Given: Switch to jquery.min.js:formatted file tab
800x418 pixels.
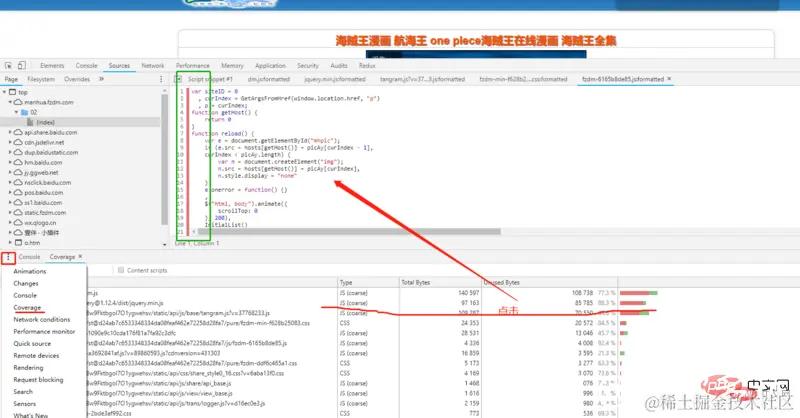Looking at the screenshot, I should tap(335, 79).
